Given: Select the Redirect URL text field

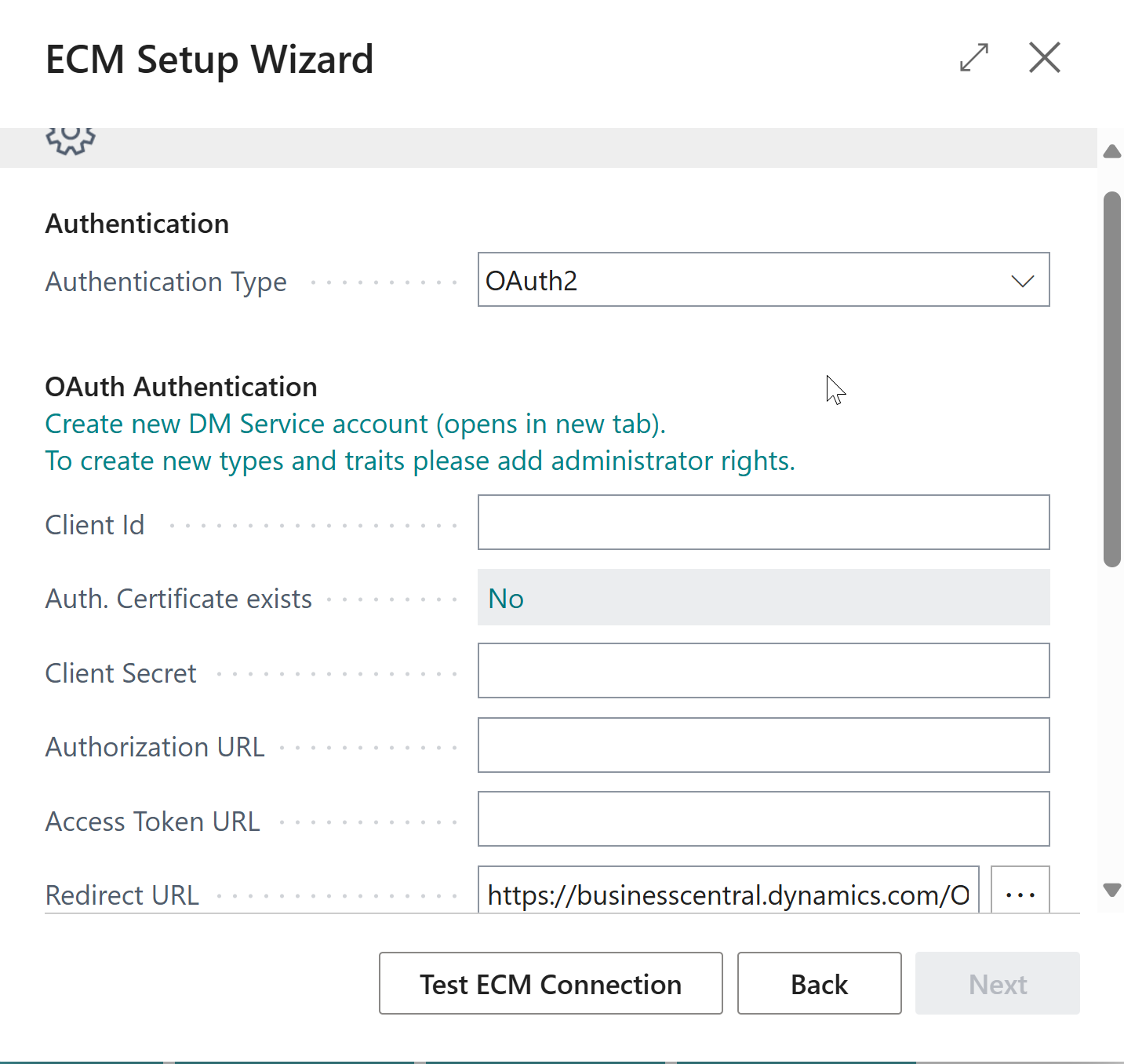Looking at the screenshot, I should [x=728, y=893].
